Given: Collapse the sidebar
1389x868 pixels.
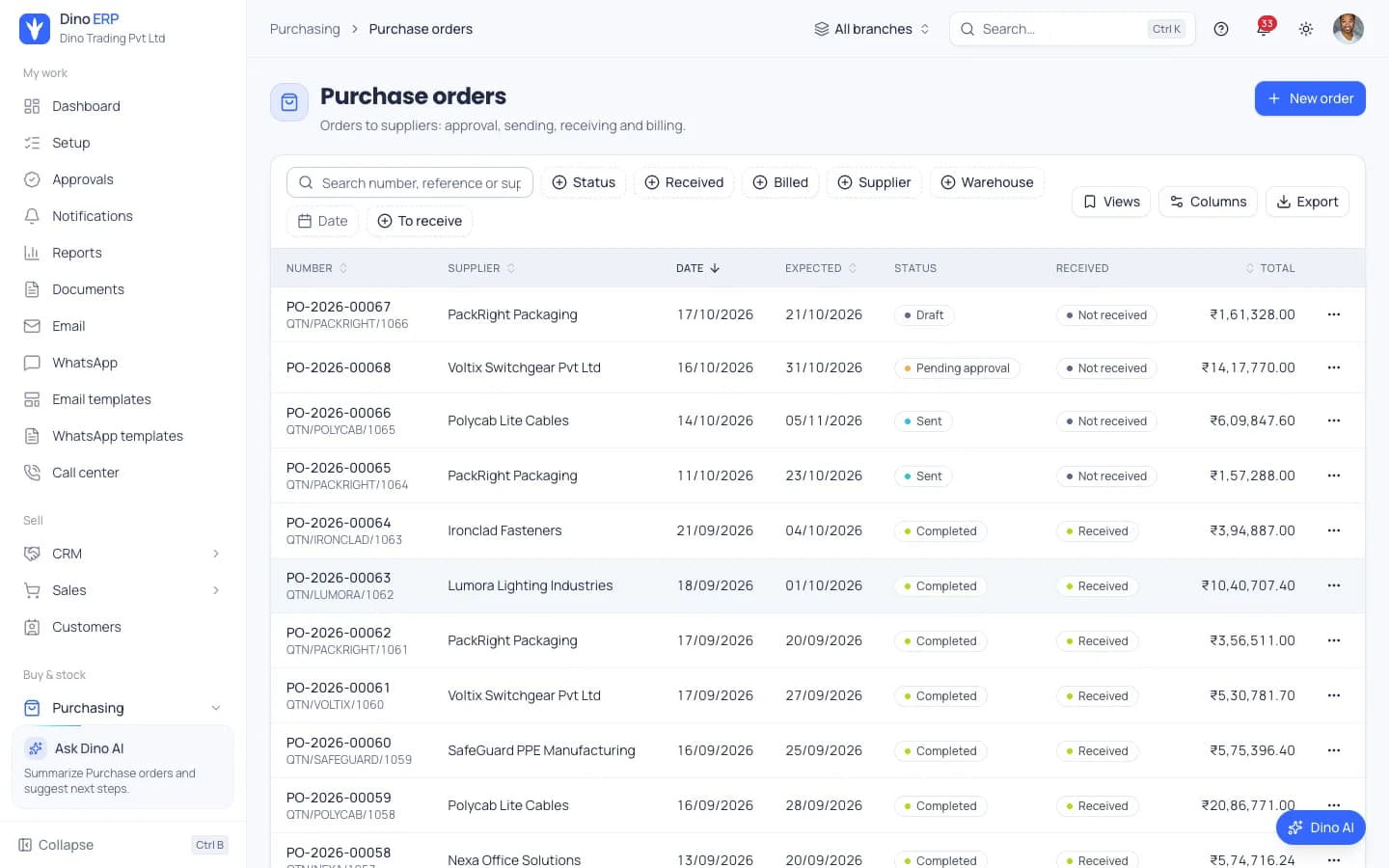Looking at the screenshot, I should (123, 845).
